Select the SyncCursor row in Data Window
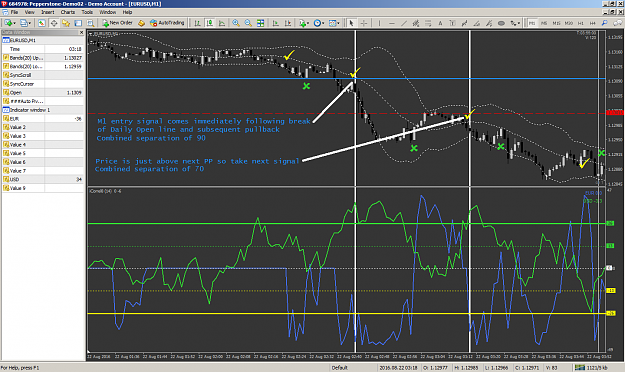Image resolution: width=625 pixels, height=372 pixels. pyautogui.click(x=43, y=84)
